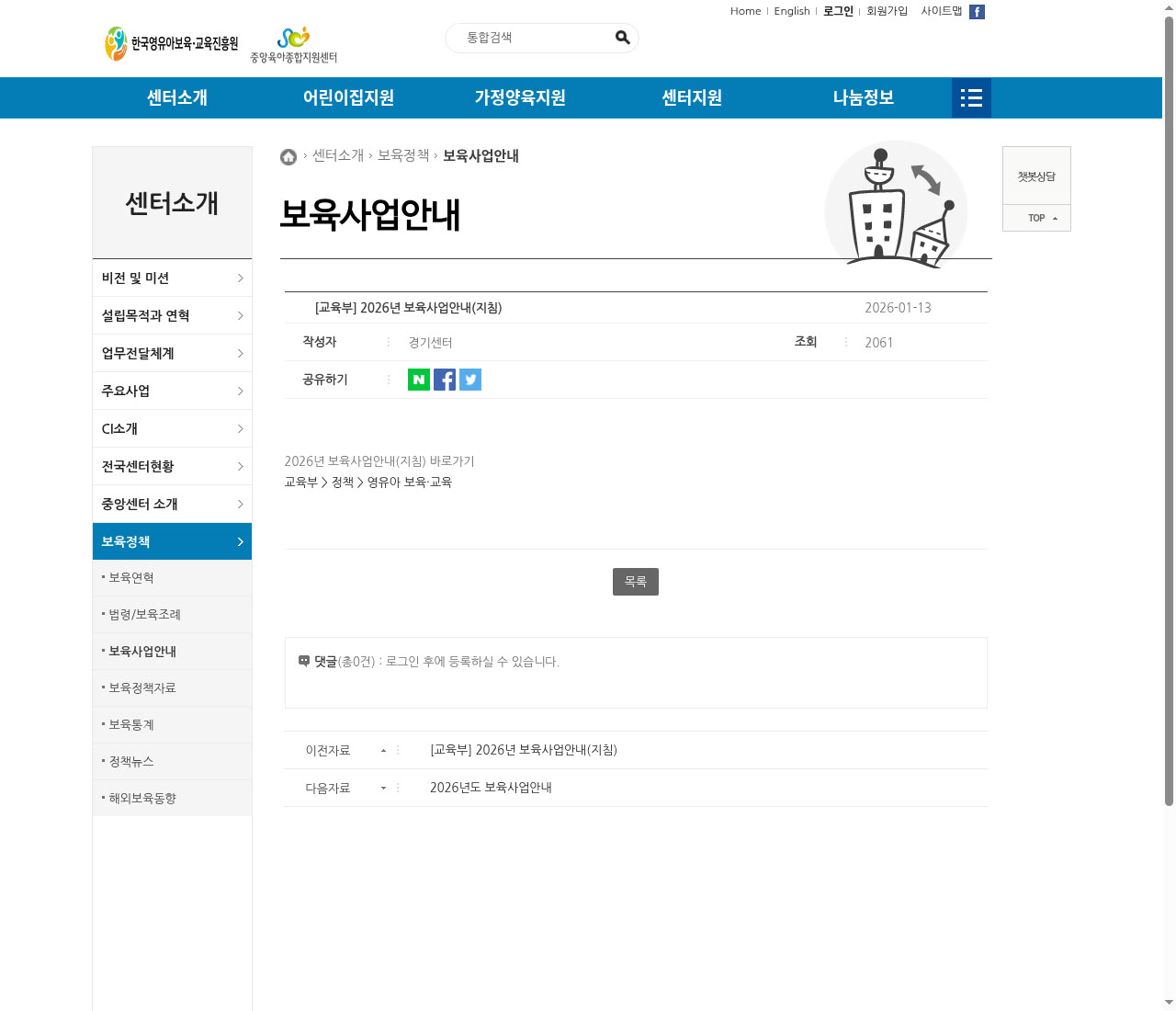Expand 설립목적과 연혁 sidebar item
This screenshot has height=1011, width=1176.
click(172, 315)
